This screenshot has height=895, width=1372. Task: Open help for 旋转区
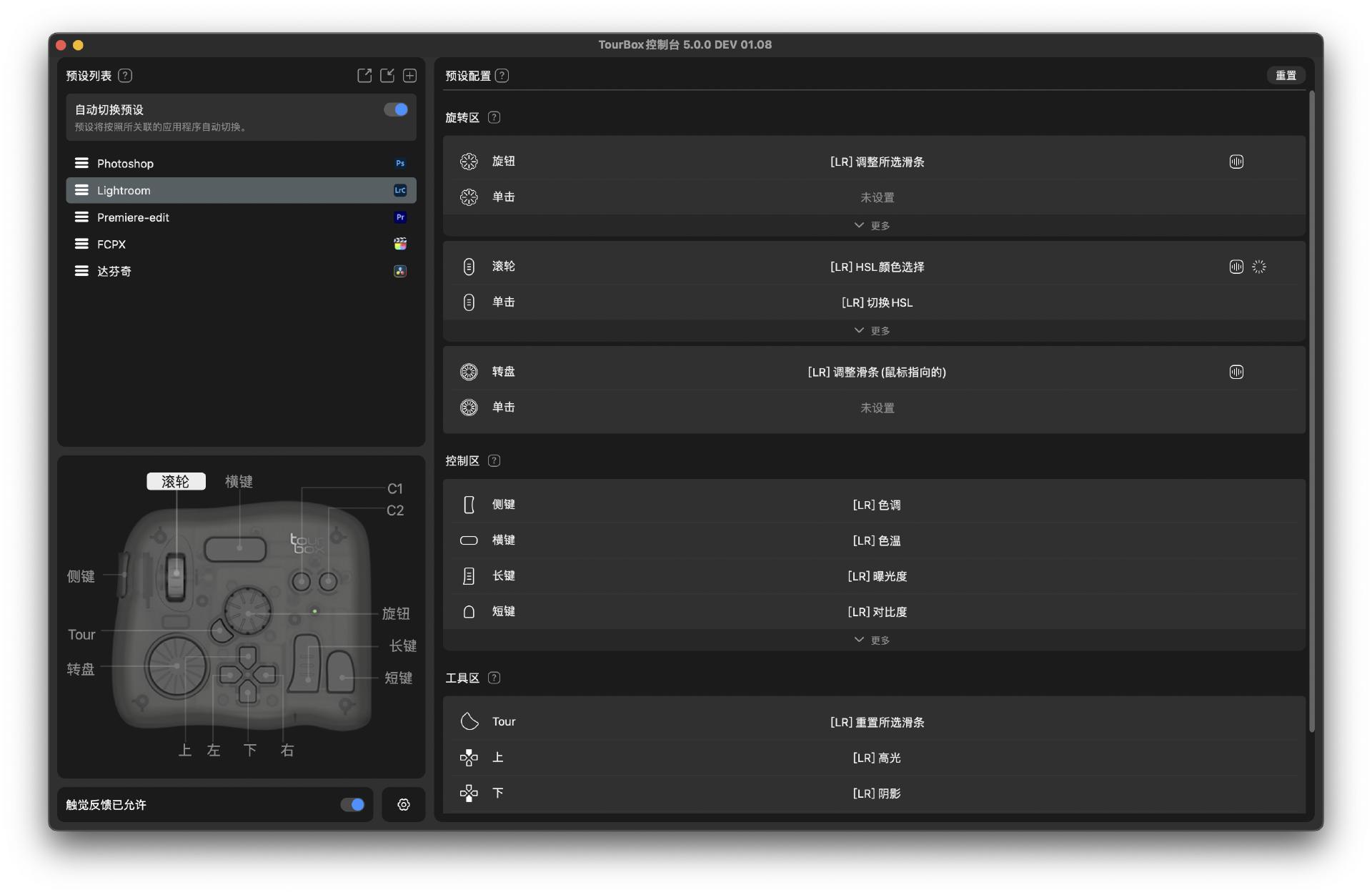pos(494,117)
